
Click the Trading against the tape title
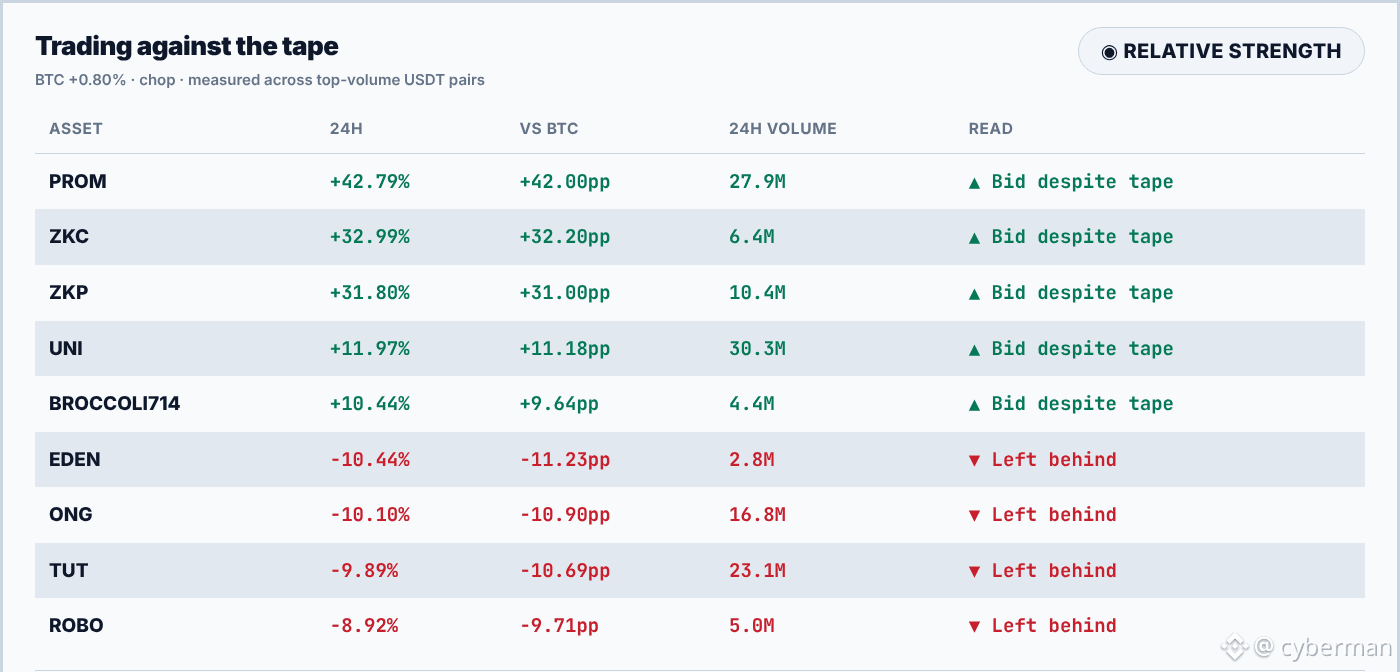click(x=187, y=46)
